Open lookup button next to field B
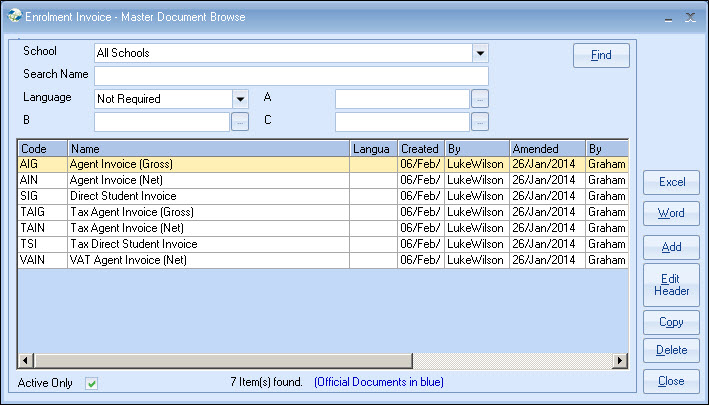The height and width of the screenshot is (405, 709). point(240,122)
